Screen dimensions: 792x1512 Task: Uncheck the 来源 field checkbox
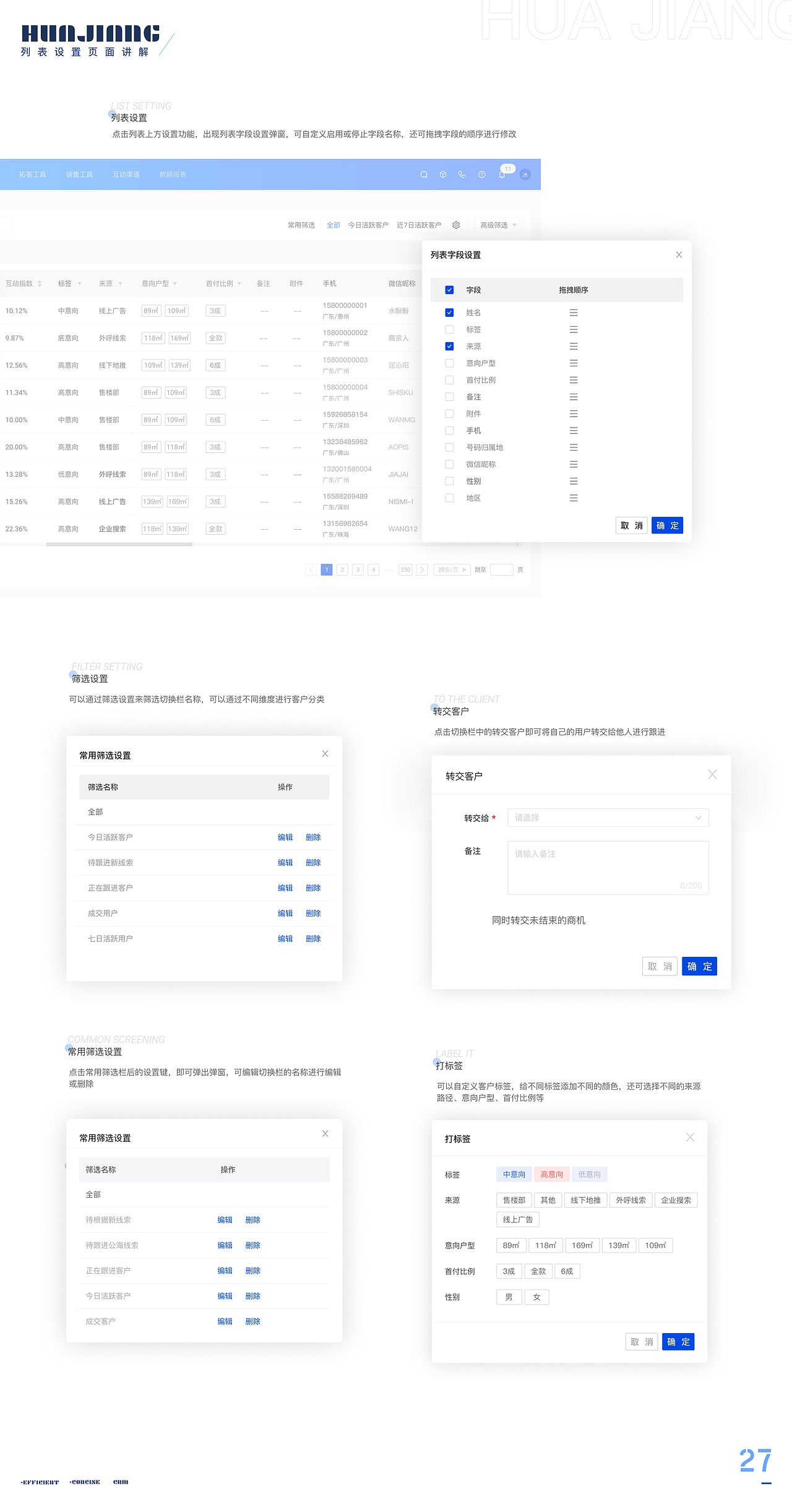coord(449,346)
